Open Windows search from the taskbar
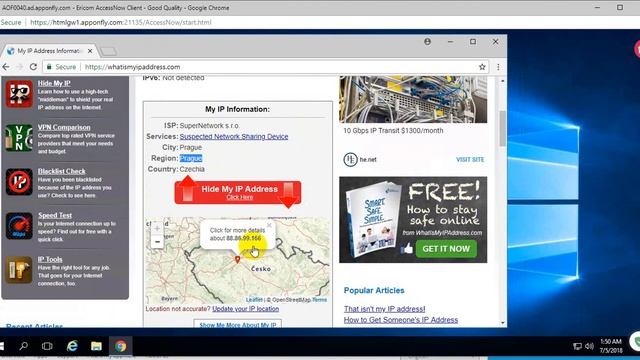The height and width of the screenshot is (360, 640). point(24,346)
